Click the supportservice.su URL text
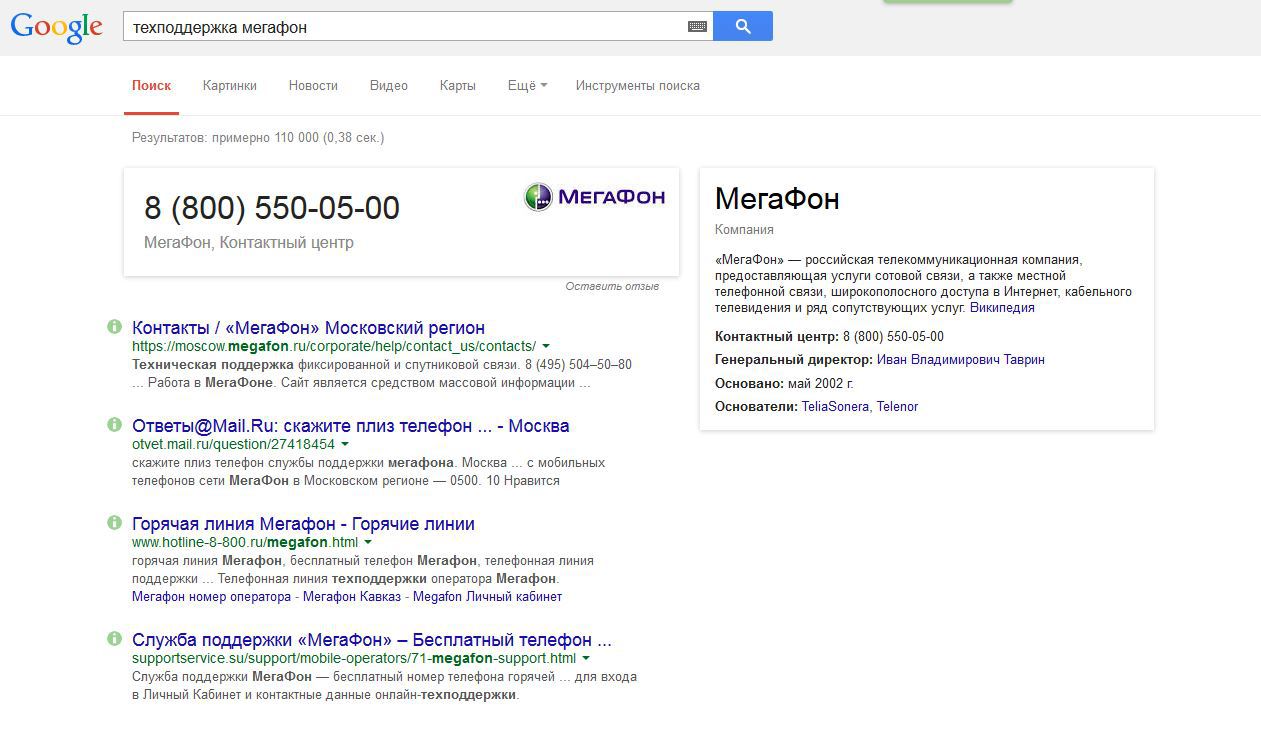Screen dimensions: 1261x729 point(354,658)
